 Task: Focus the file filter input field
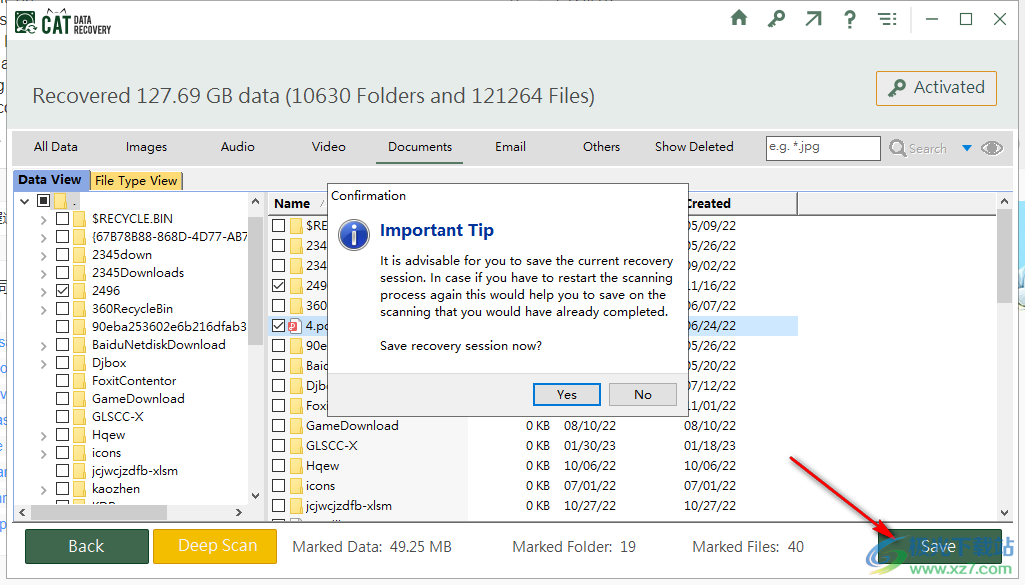pos(823,148)
